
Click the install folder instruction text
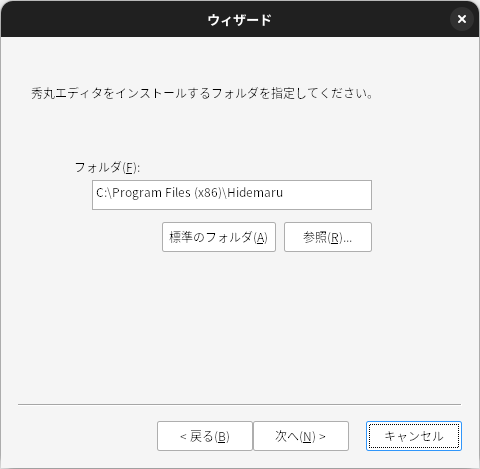point(202,93)
